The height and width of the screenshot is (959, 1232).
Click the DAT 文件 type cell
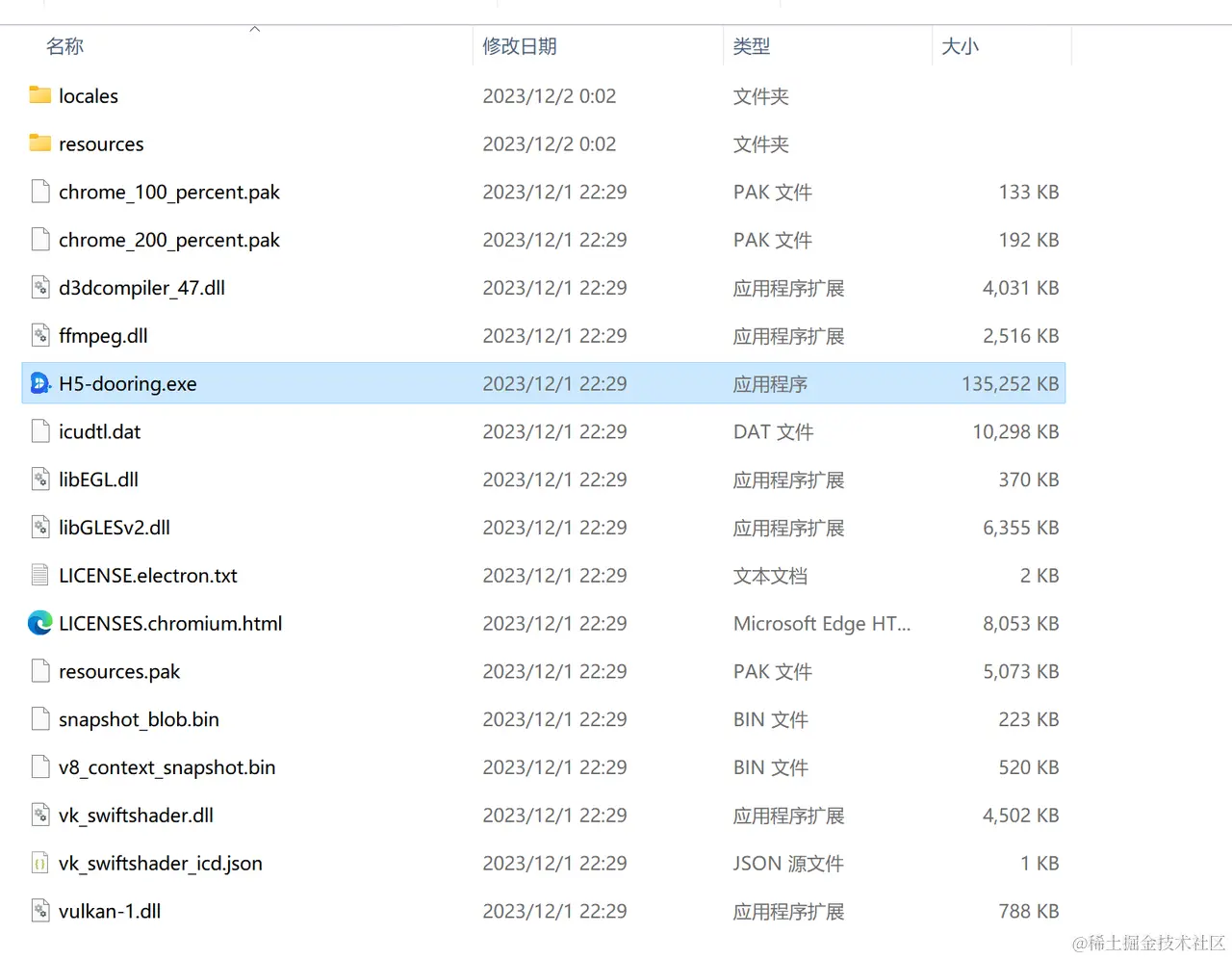(773, 432)
